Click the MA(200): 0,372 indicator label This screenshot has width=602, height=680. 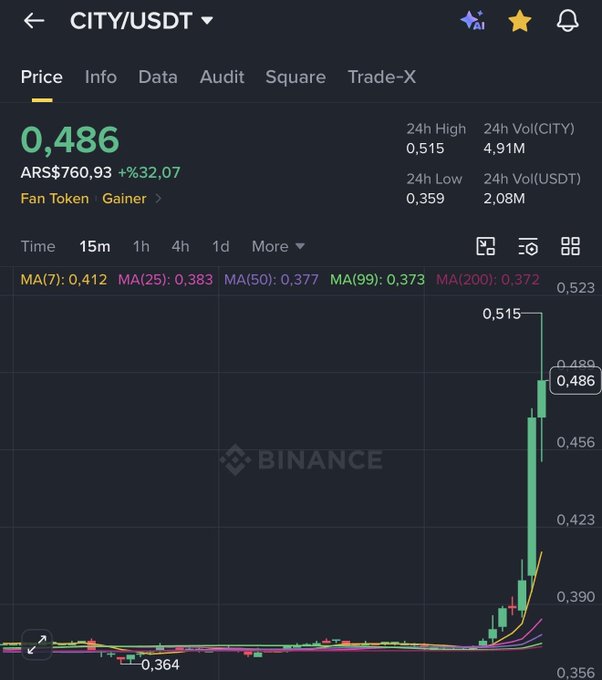tap(488, 279)
